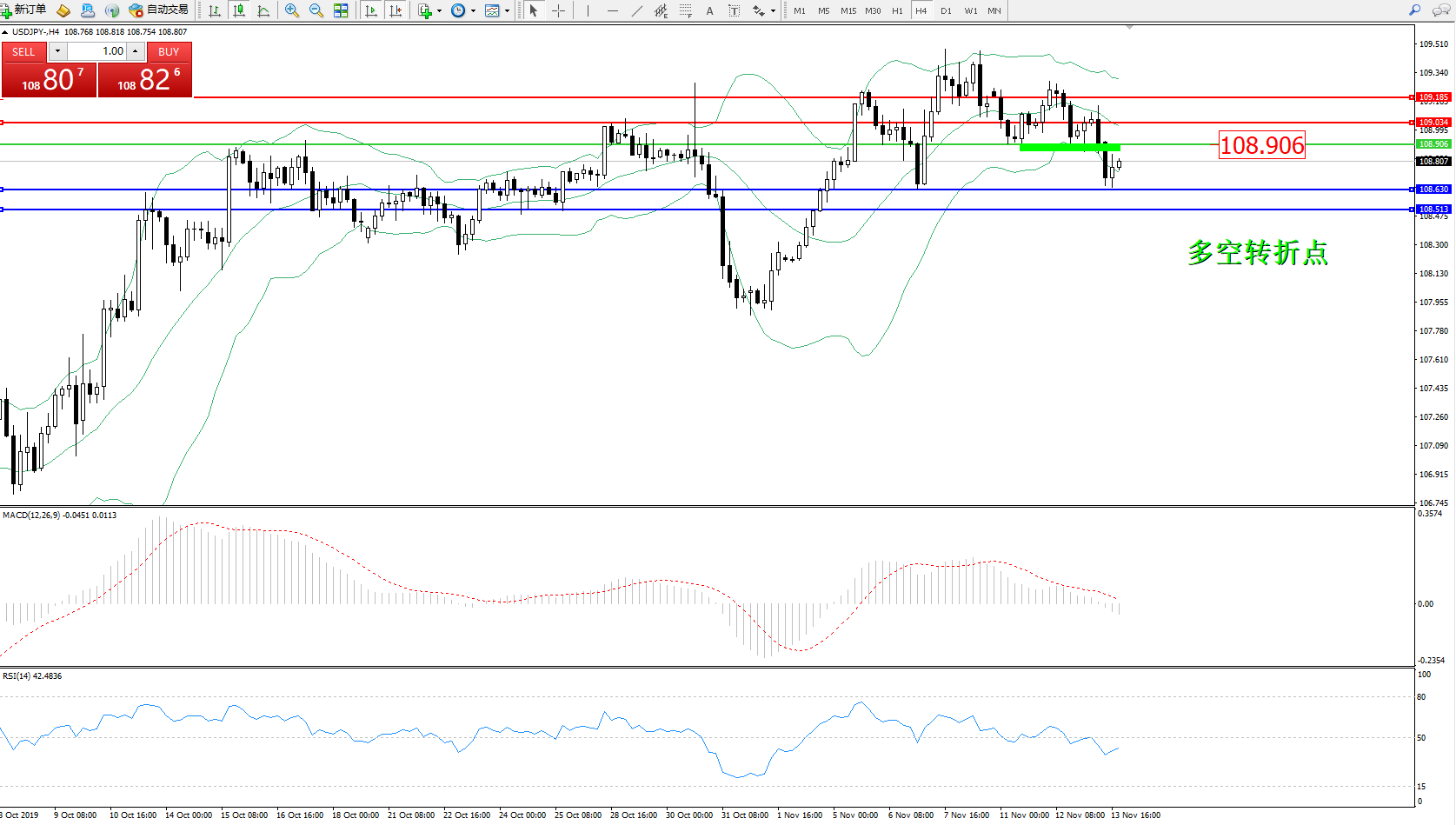
Task: Click the search magnifier at top right
Action: coord(1415,10)
